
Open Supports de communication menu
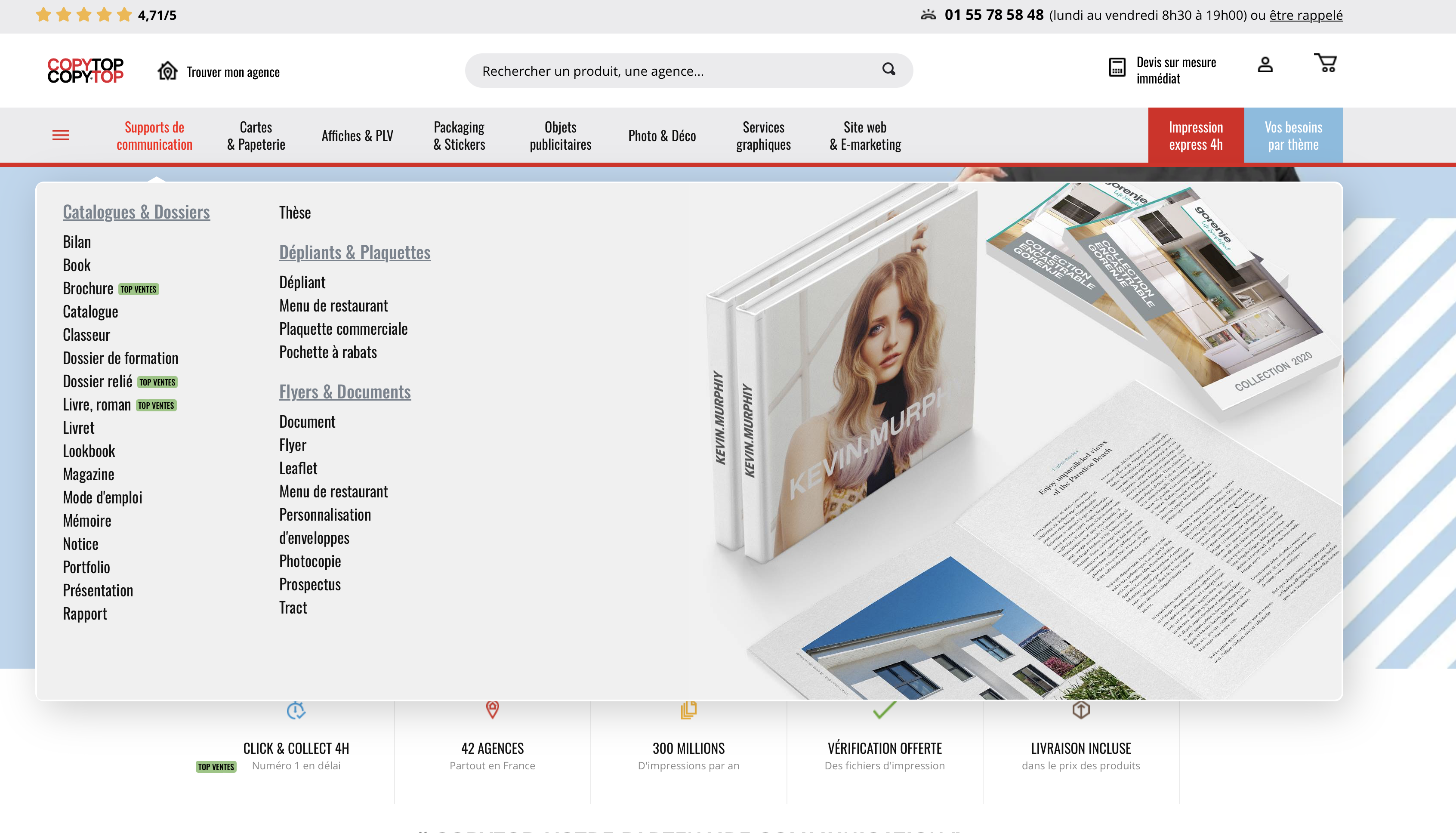coord(154,136)
